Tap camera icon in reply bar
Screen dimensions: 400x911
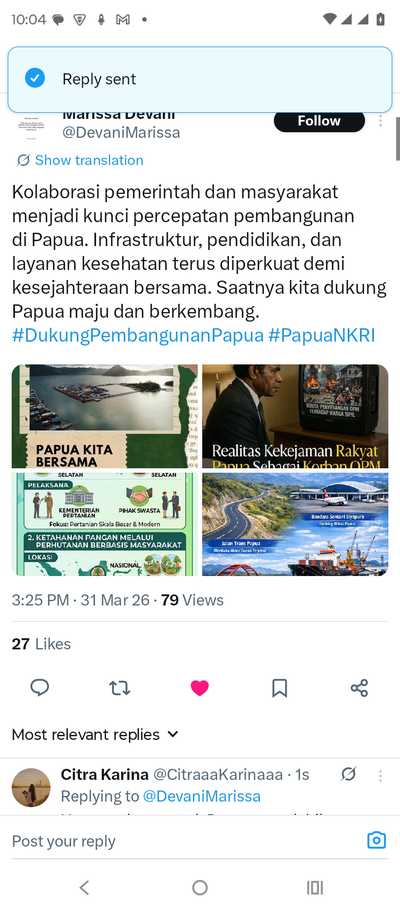point(377,840)
